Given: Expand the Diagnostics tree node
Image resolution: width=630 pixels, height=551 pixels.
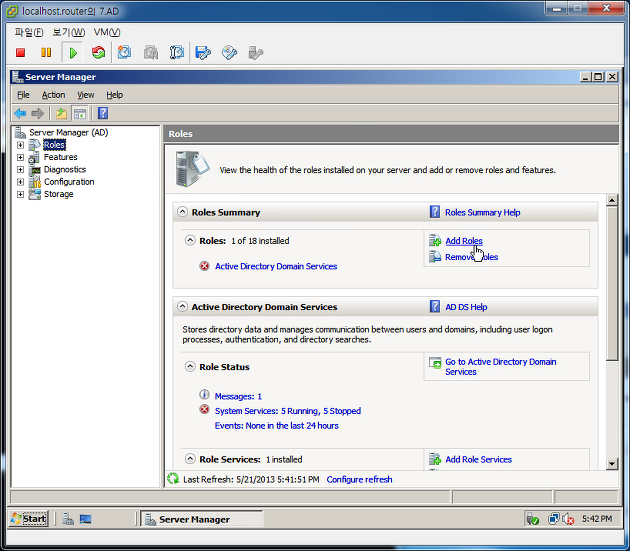Looking at the screenshot, I should click(x=20, y=170).
